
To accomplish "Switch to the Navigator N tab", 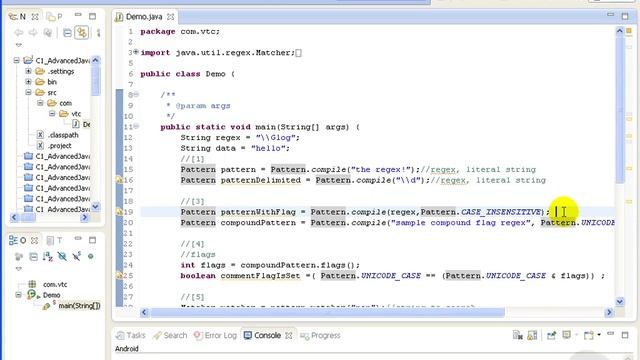I will (x=18, y=17).
